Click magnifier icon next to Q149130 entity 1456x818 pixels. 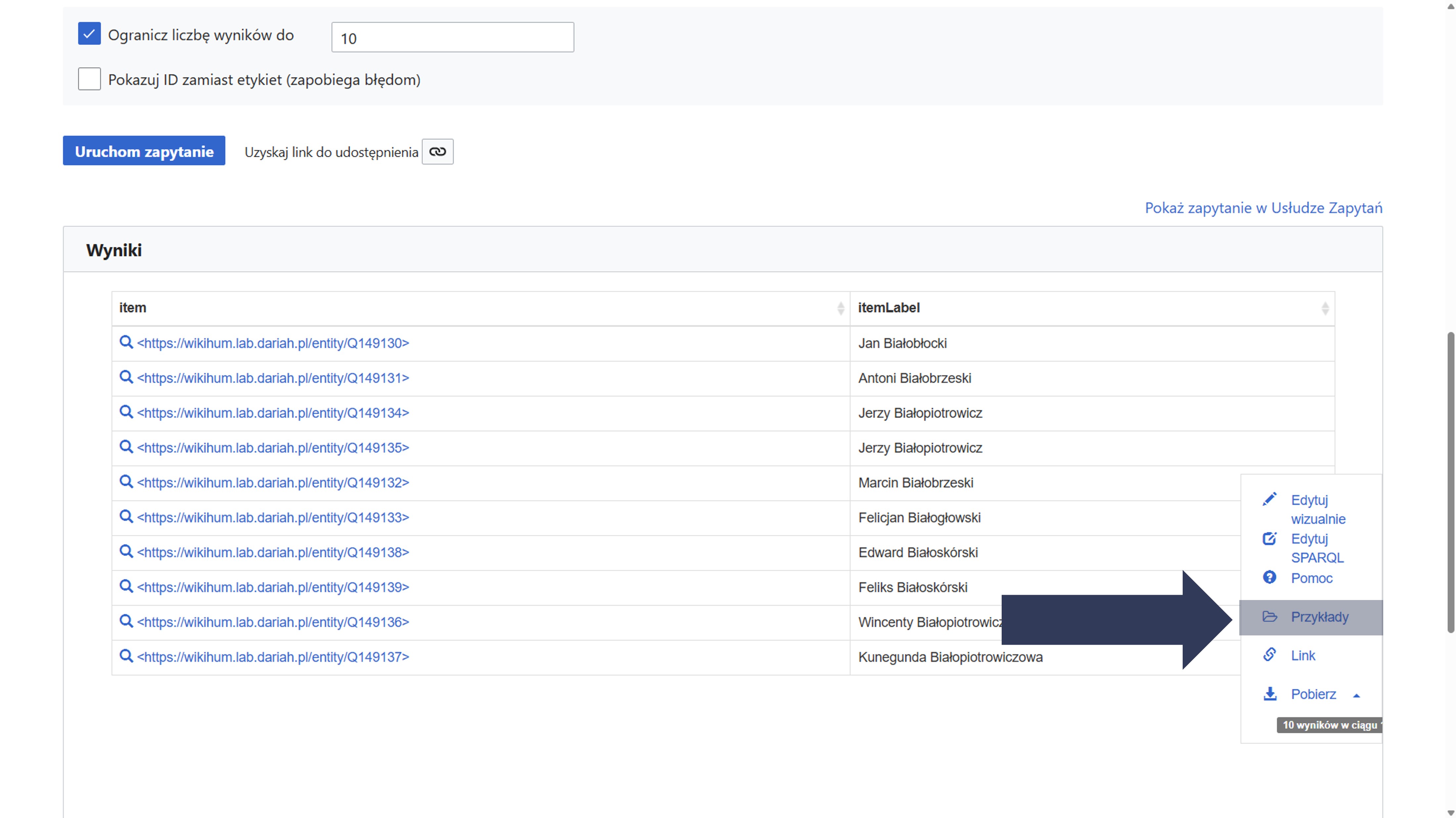[126, 342]
